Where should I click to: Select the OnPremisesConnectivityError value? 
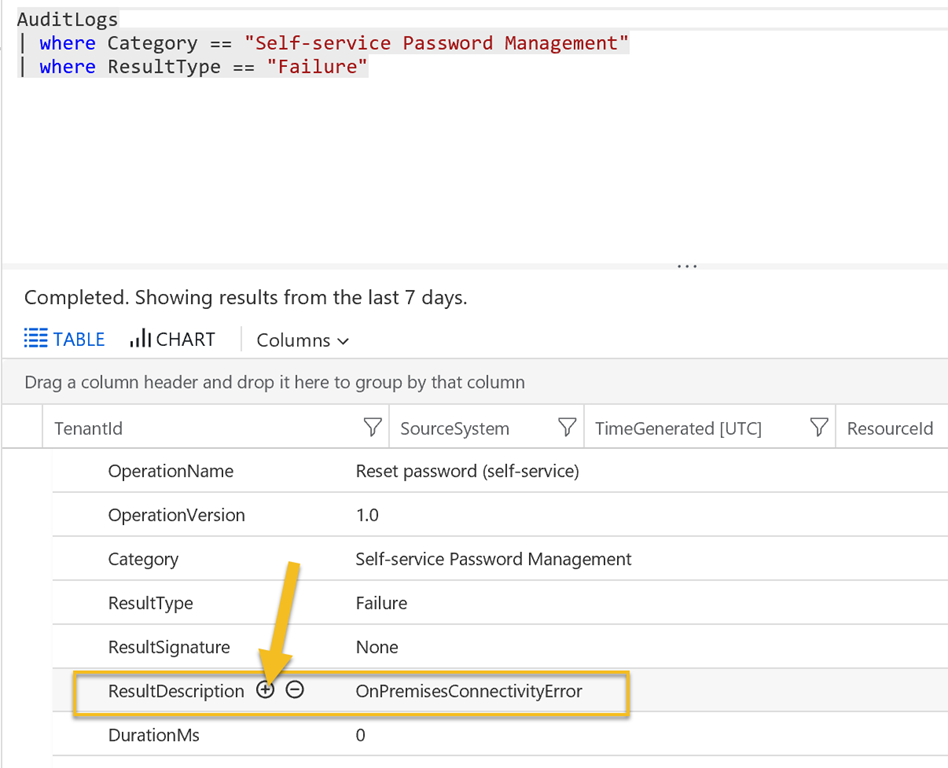coord(469,691)
